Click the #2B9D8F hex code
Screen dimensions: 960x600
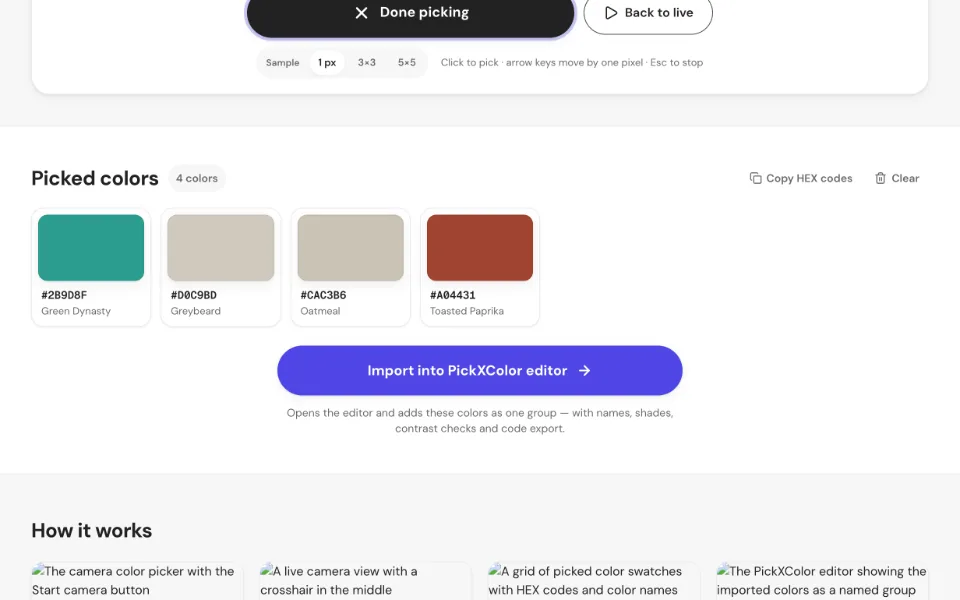(x=64, y=295)
